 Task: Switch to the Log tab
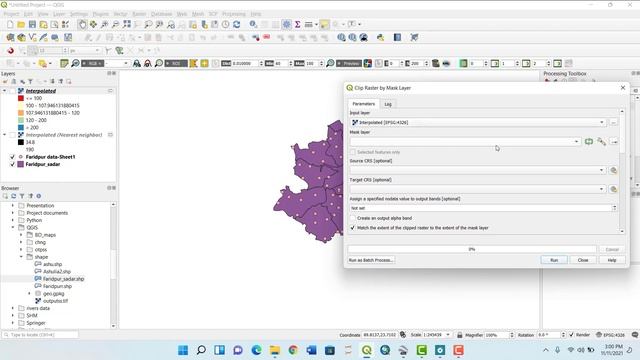[388, 104]
